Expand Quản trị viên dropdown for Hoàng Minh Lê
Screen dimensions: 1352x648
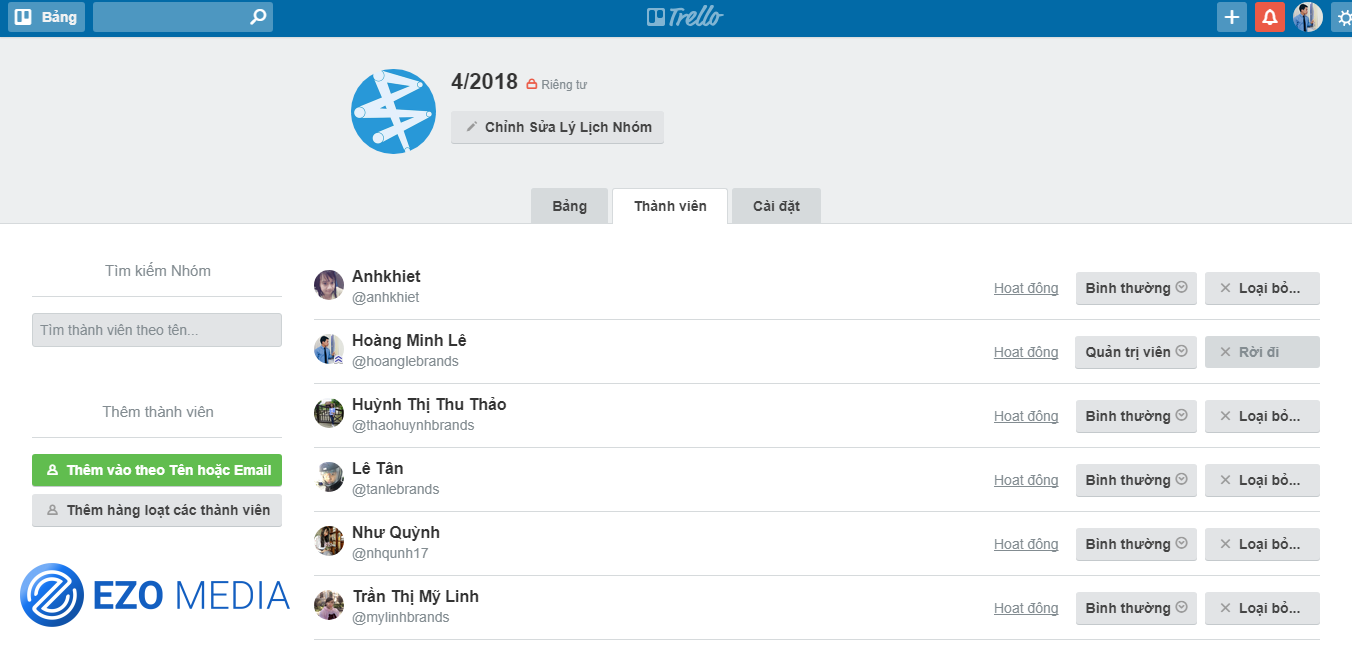[1136, 352]
